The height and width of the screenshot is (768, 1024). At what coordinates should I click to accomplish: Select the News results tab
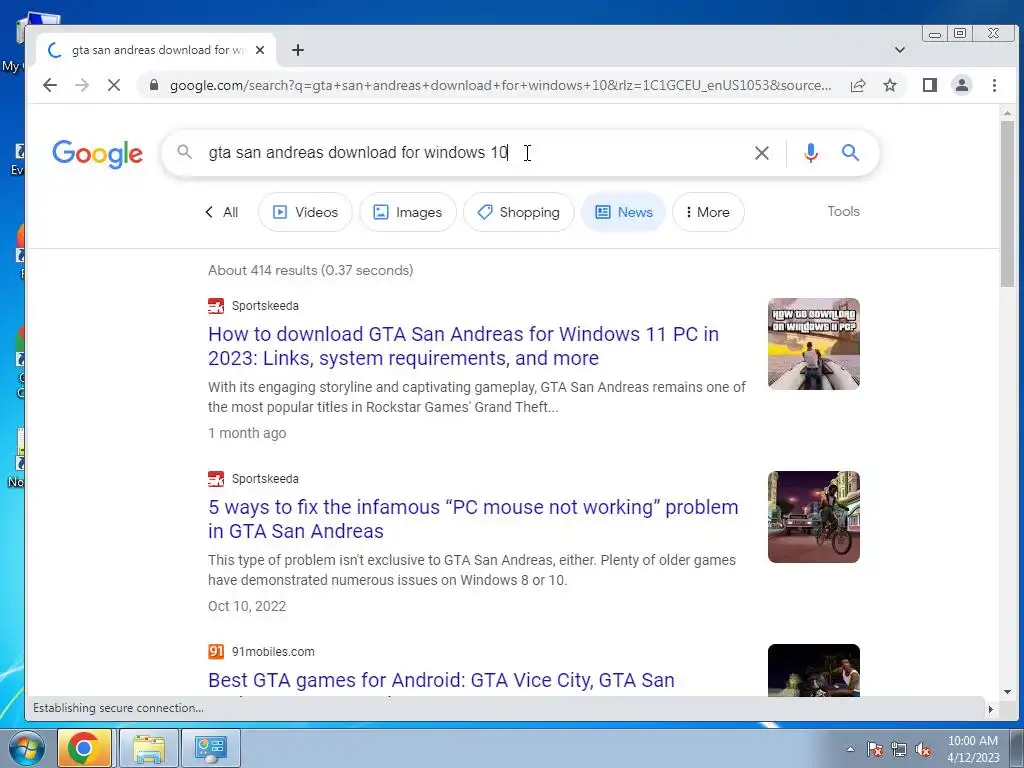tap(623, 212)
